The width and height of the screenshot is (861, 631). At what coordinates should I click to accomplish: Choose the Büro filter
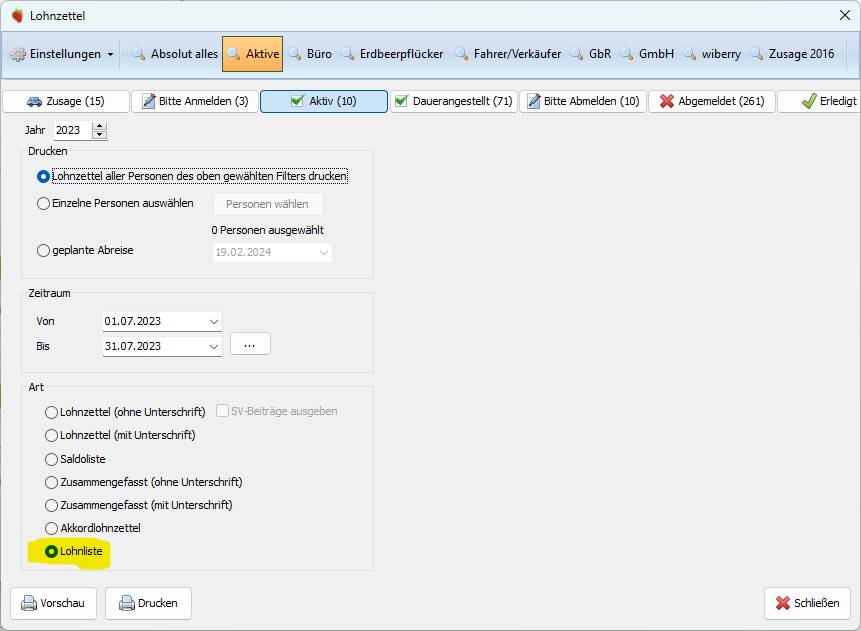tap(310, 54)
